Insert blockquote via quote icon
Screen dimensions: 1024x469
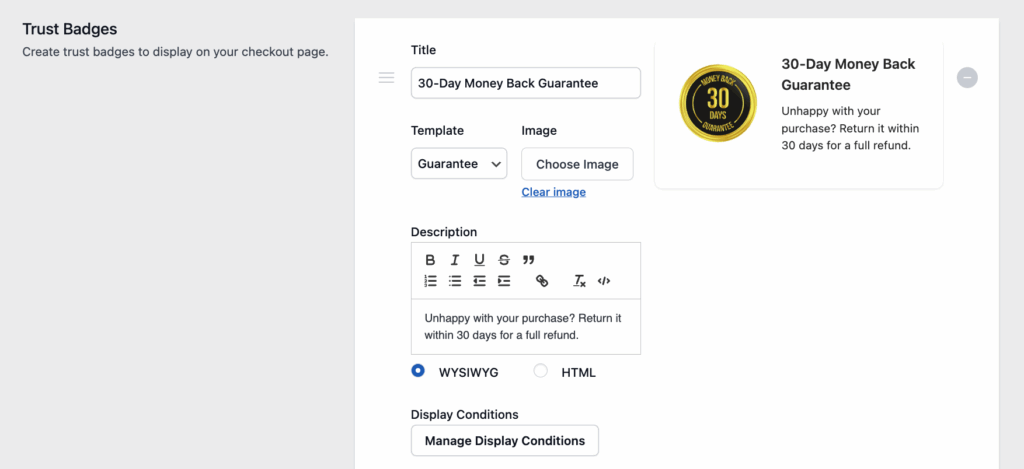[x=528, y=260]
